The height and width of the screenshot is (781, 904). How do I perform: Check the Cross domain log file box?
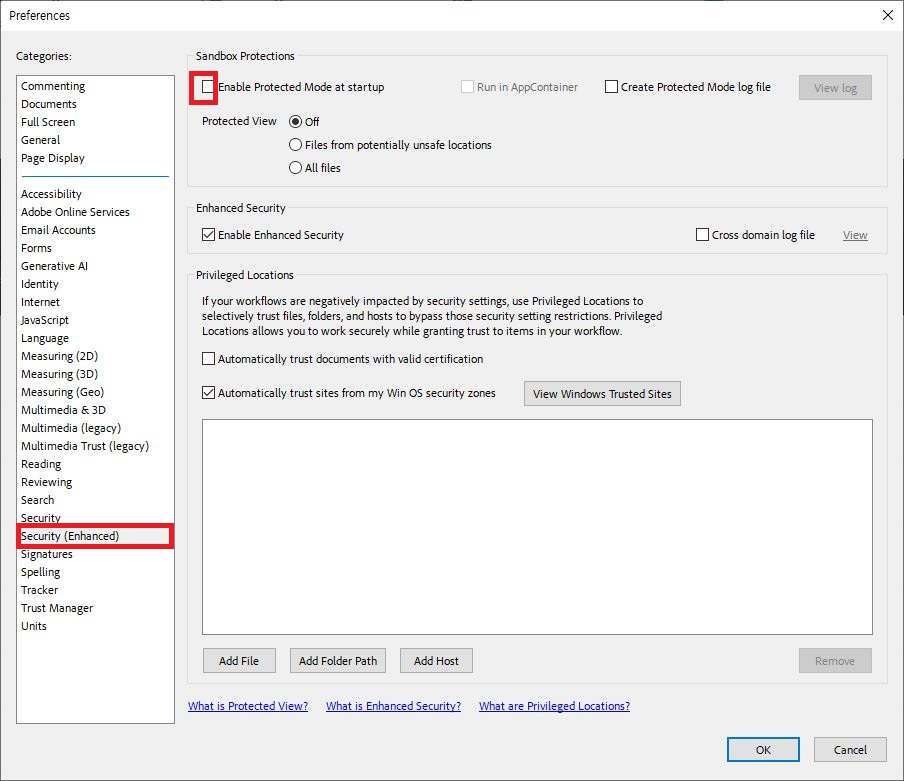[702, 235]
